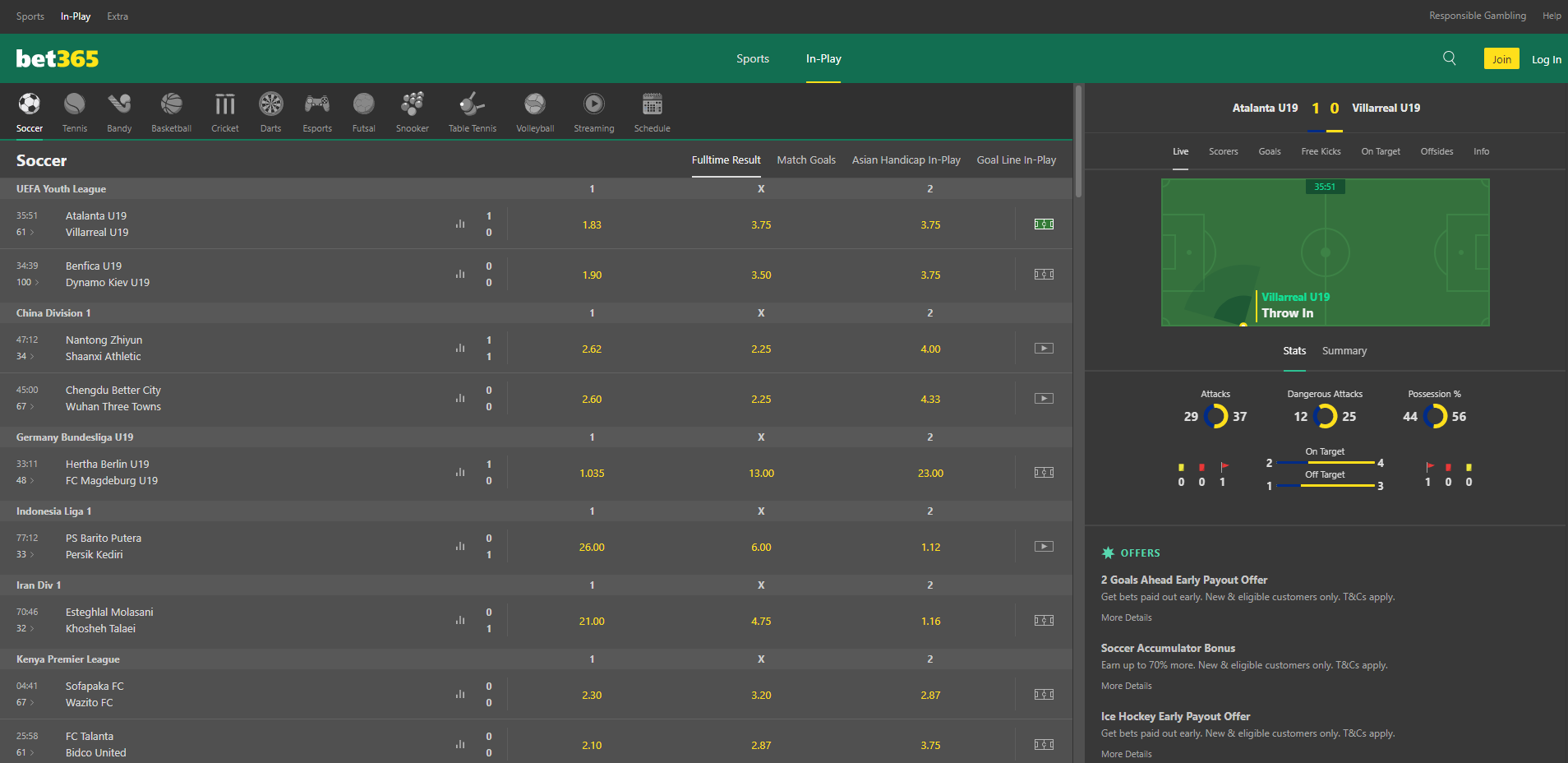
Task: Click the match list vertical scrollbar
Action: click(1078, 140)
